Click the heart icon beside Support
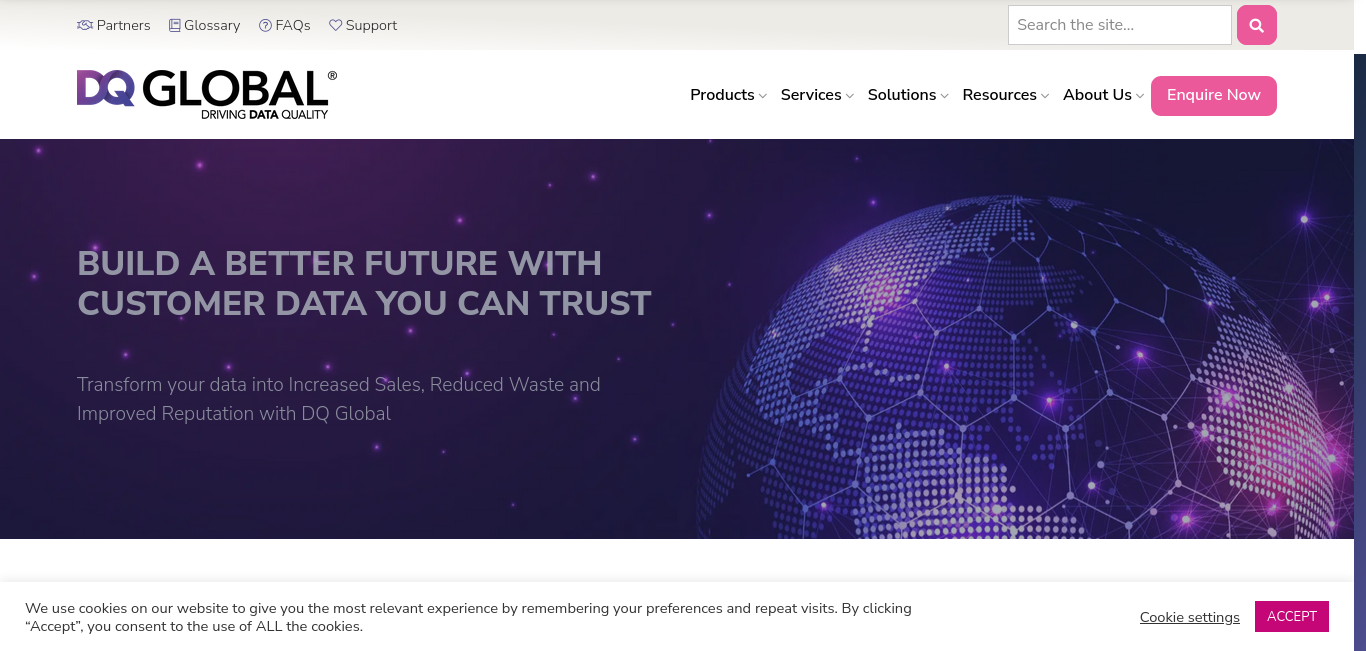Screen dimensions: 1366x651 (x=335, y=25)
